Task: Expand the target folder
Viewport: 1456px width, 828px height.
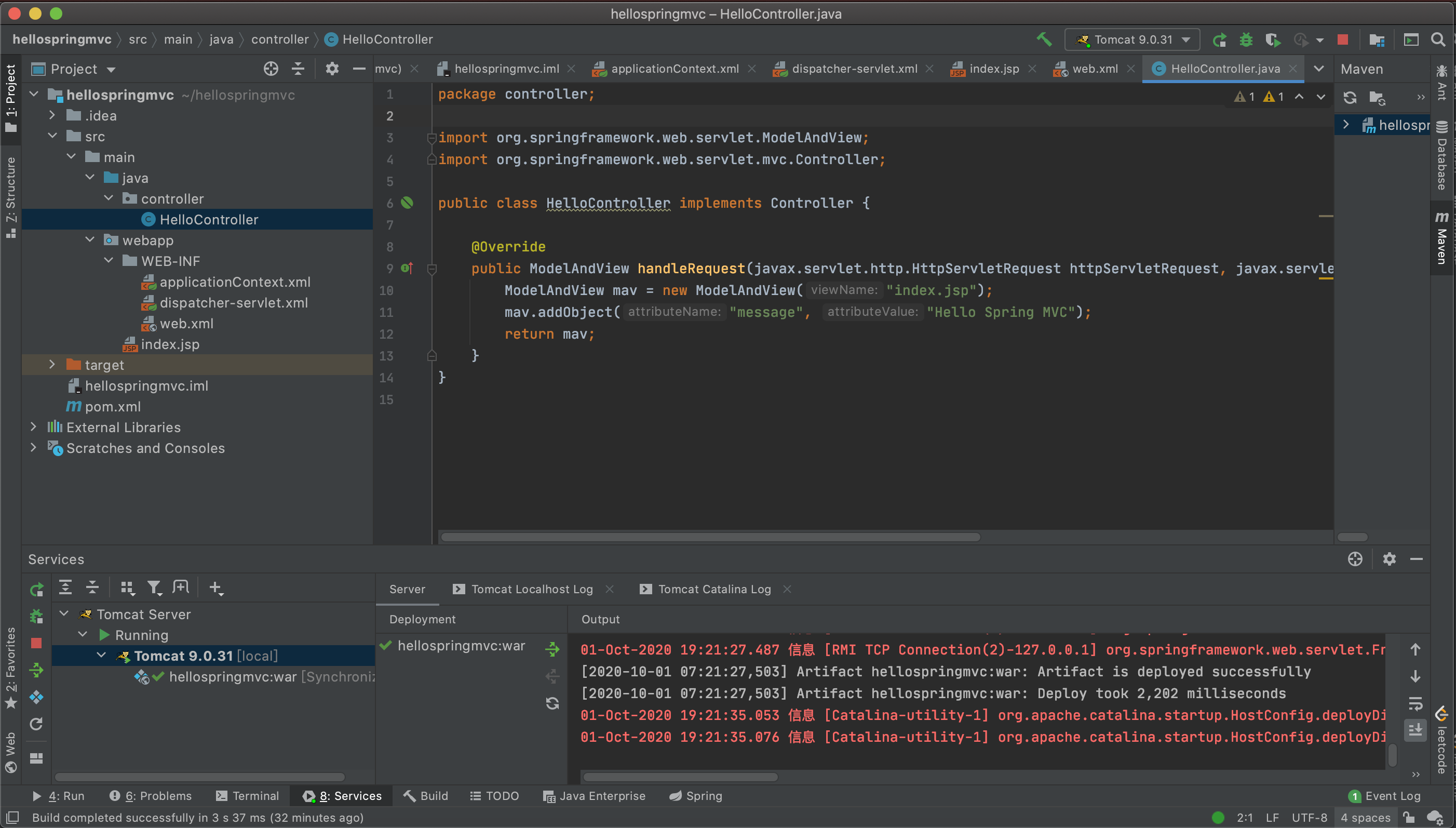Action: point(52,365)
